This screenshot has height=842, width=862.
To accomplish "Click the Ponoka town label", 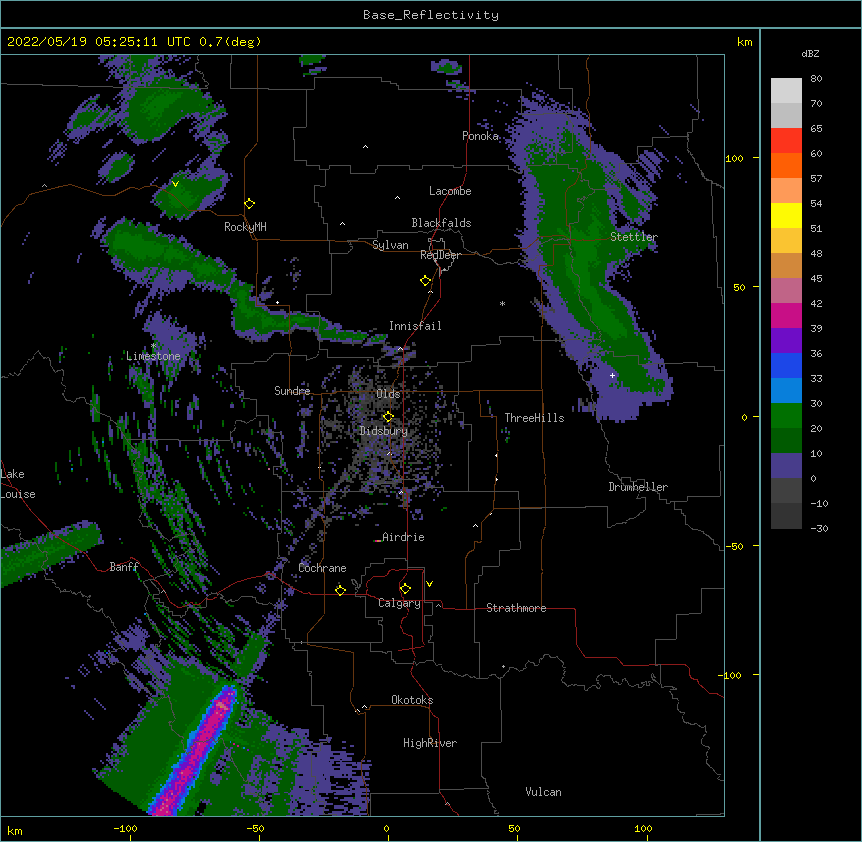I will (x=480, y=136).
